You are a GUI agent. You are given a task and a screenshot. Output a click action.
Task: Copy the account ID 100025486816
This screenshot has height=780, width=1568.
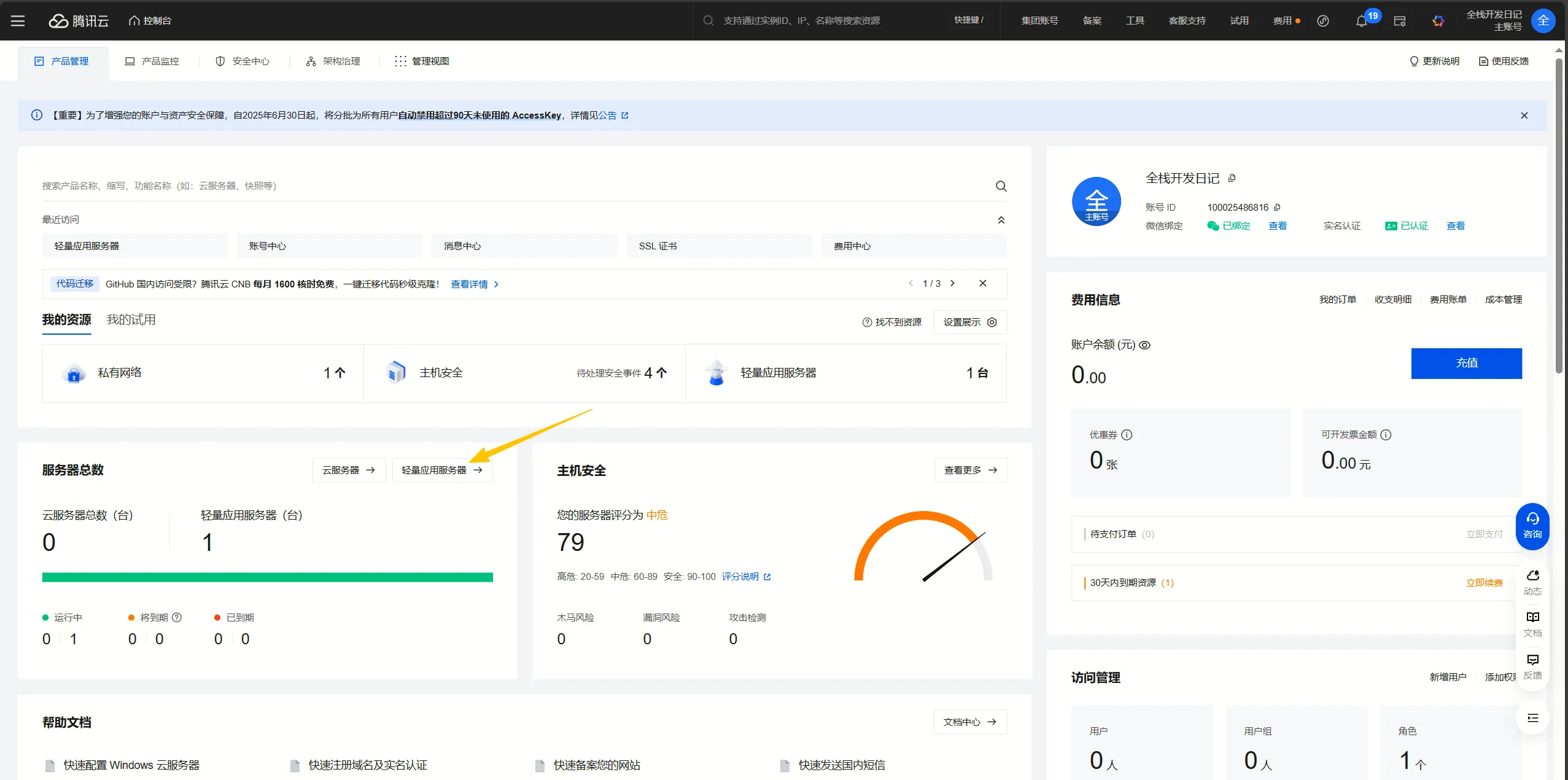1278,208
